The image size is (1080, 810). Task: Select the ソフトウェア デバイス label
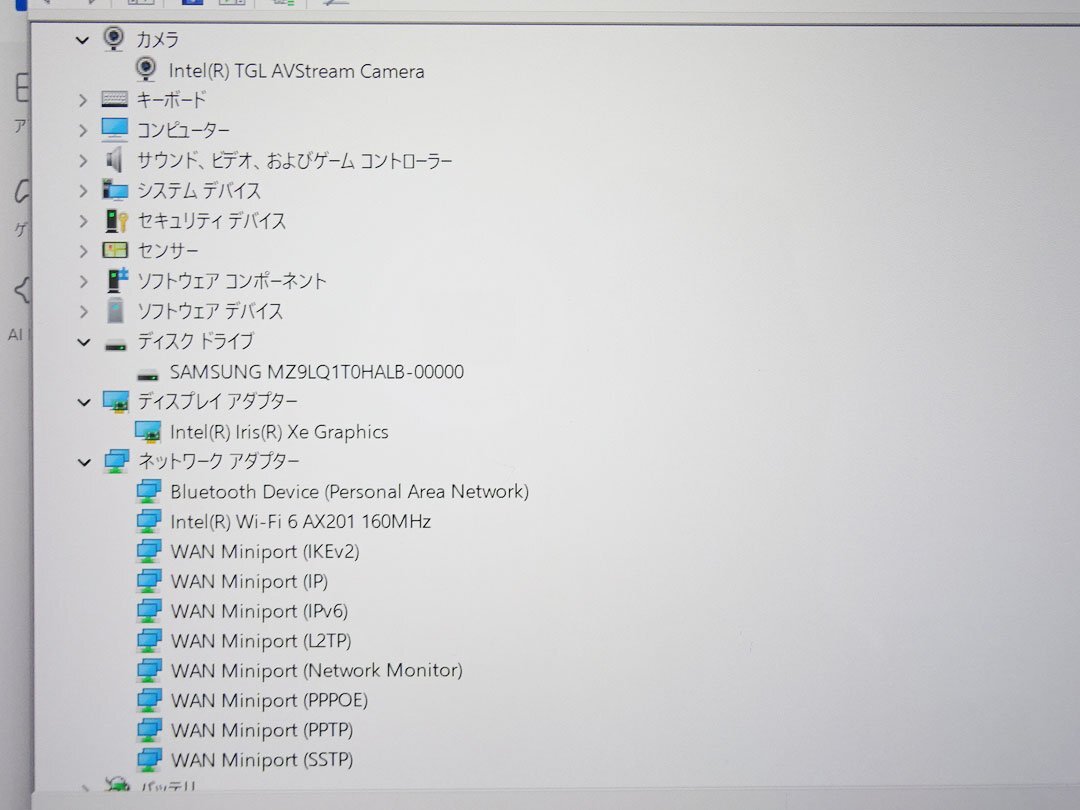(209, 312)
